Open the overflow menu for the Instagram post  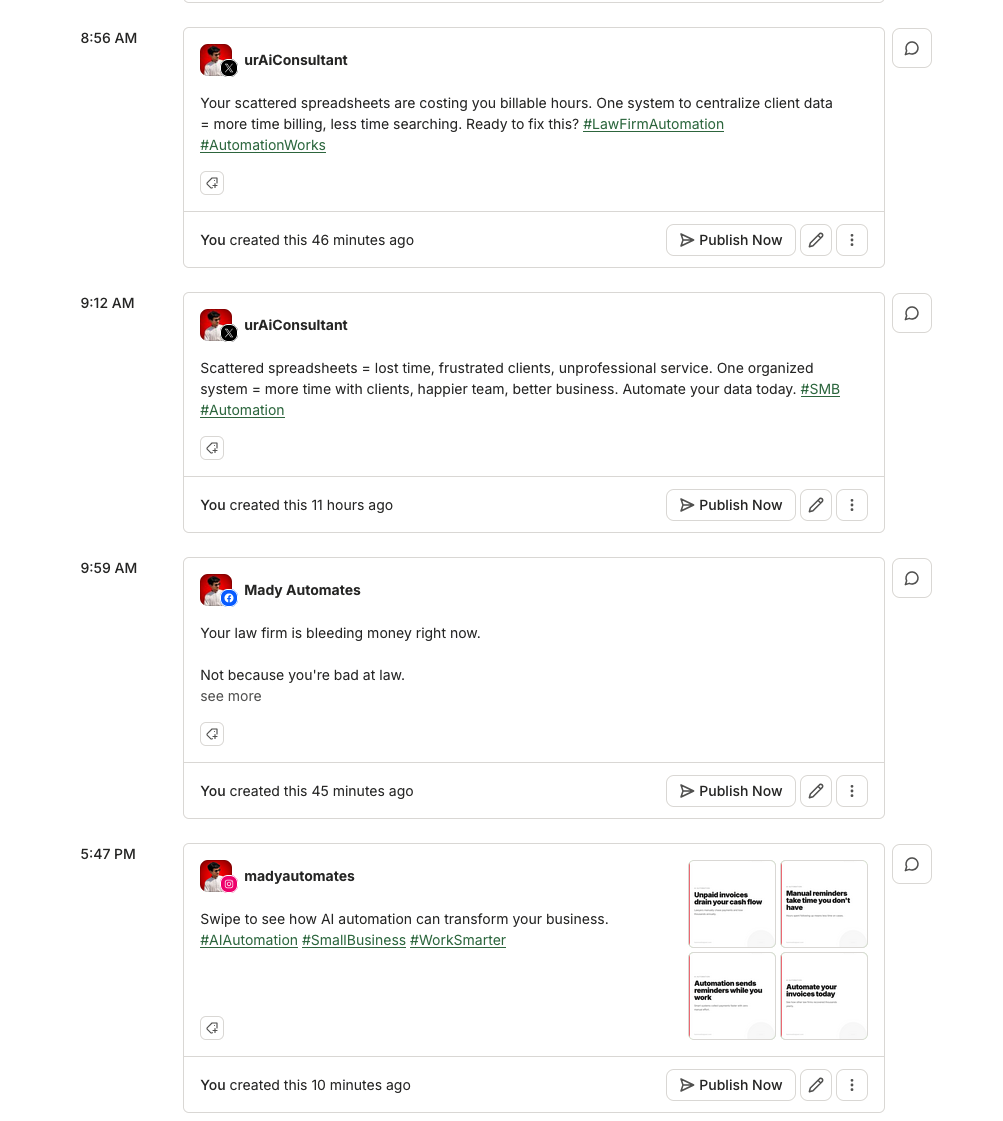[x=851, y=1085]
